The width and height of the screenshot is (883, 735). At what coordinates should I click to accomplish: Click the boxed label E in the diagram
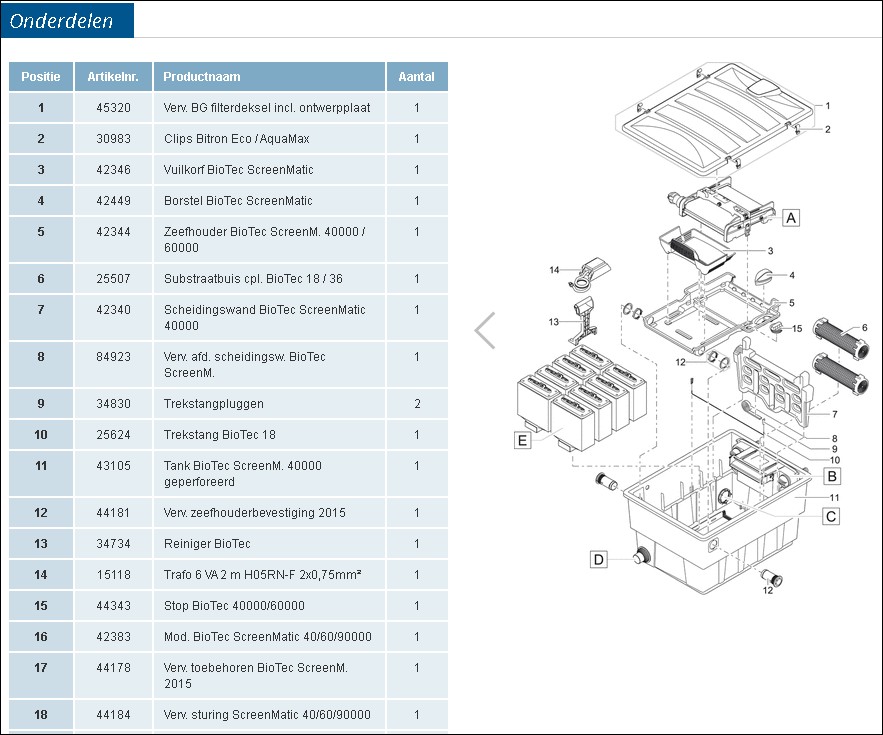(x=523, y=440)
